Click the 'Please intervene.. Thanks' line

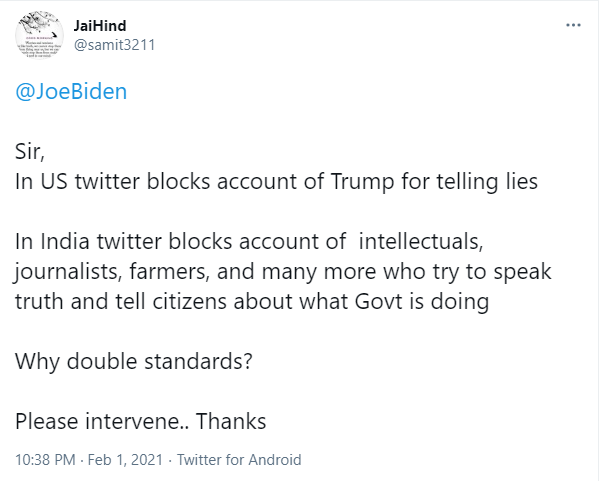[140, 422]
